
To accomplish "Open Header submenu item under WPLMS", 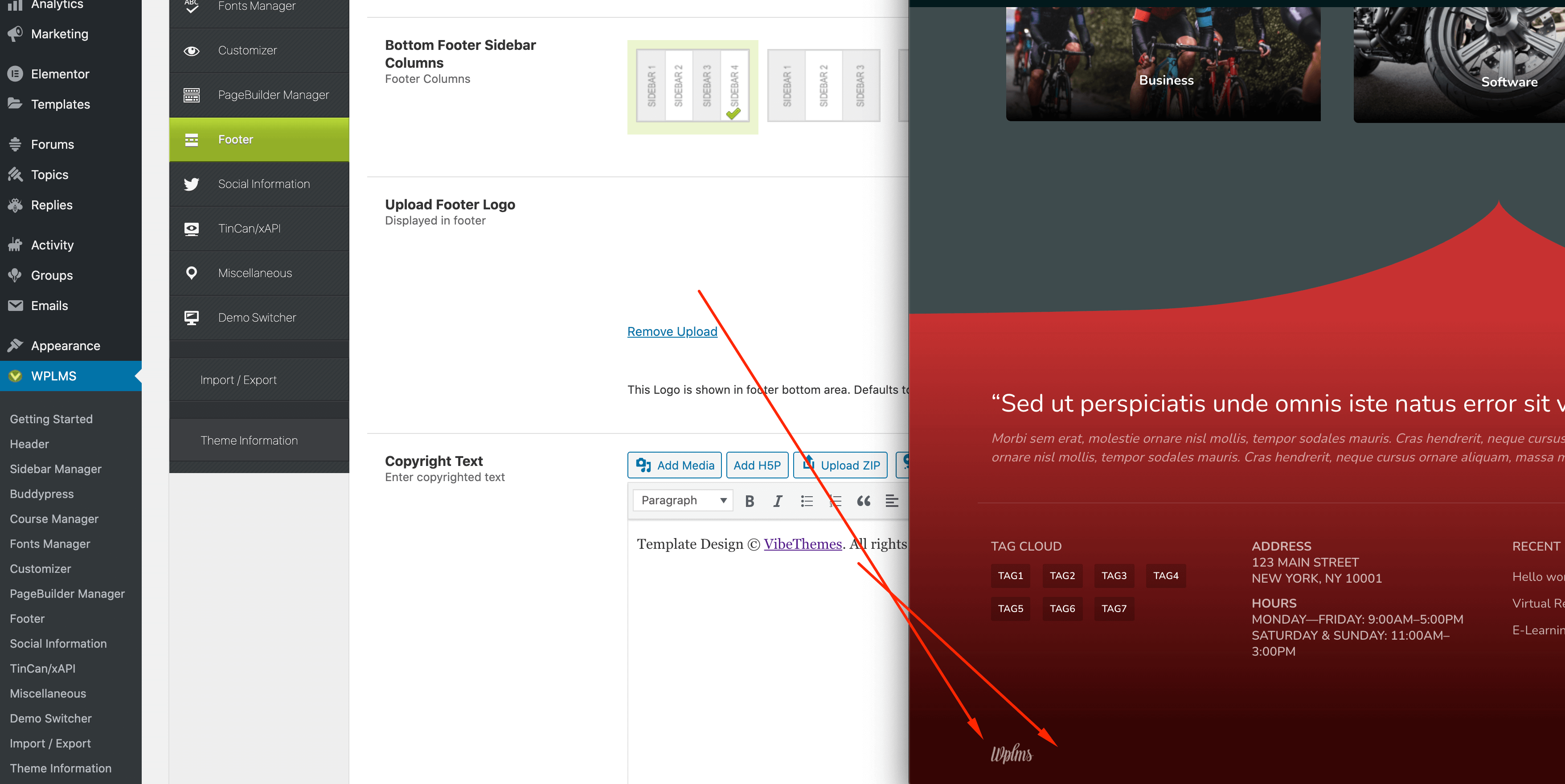I will click(29, 444).
